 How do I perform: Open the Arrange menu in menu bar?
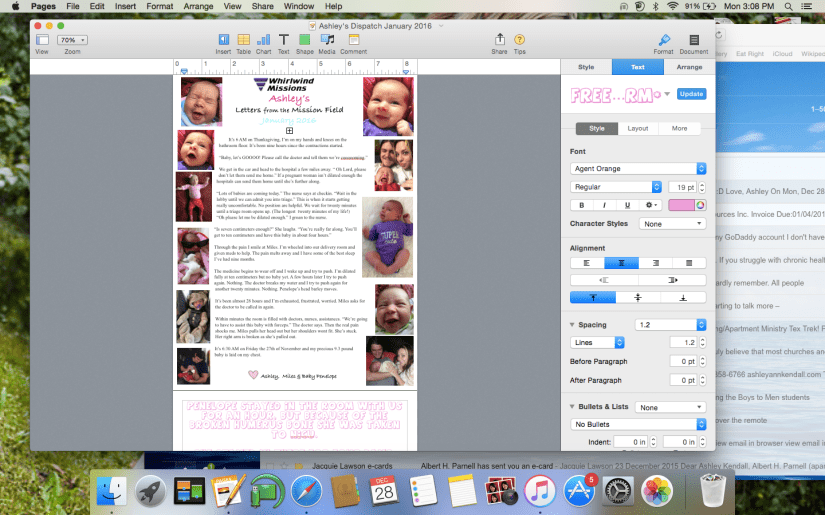[198, 6]
